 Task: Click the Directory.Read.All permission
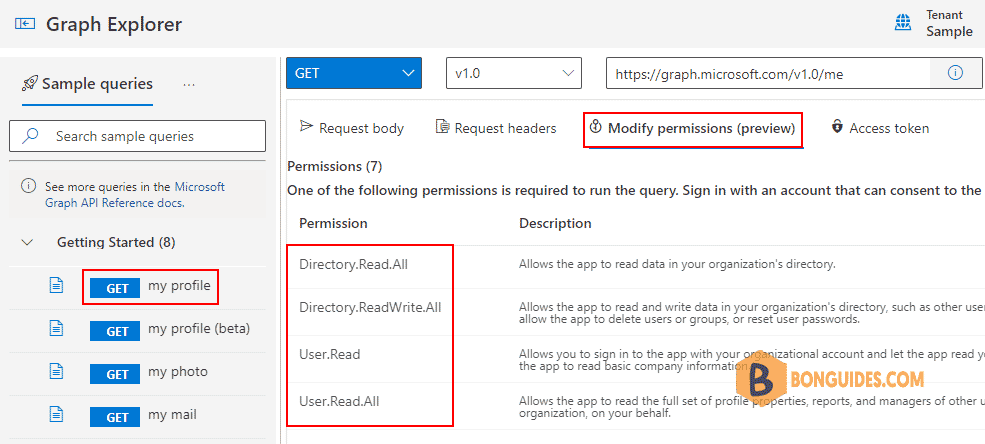click(354, 264)
